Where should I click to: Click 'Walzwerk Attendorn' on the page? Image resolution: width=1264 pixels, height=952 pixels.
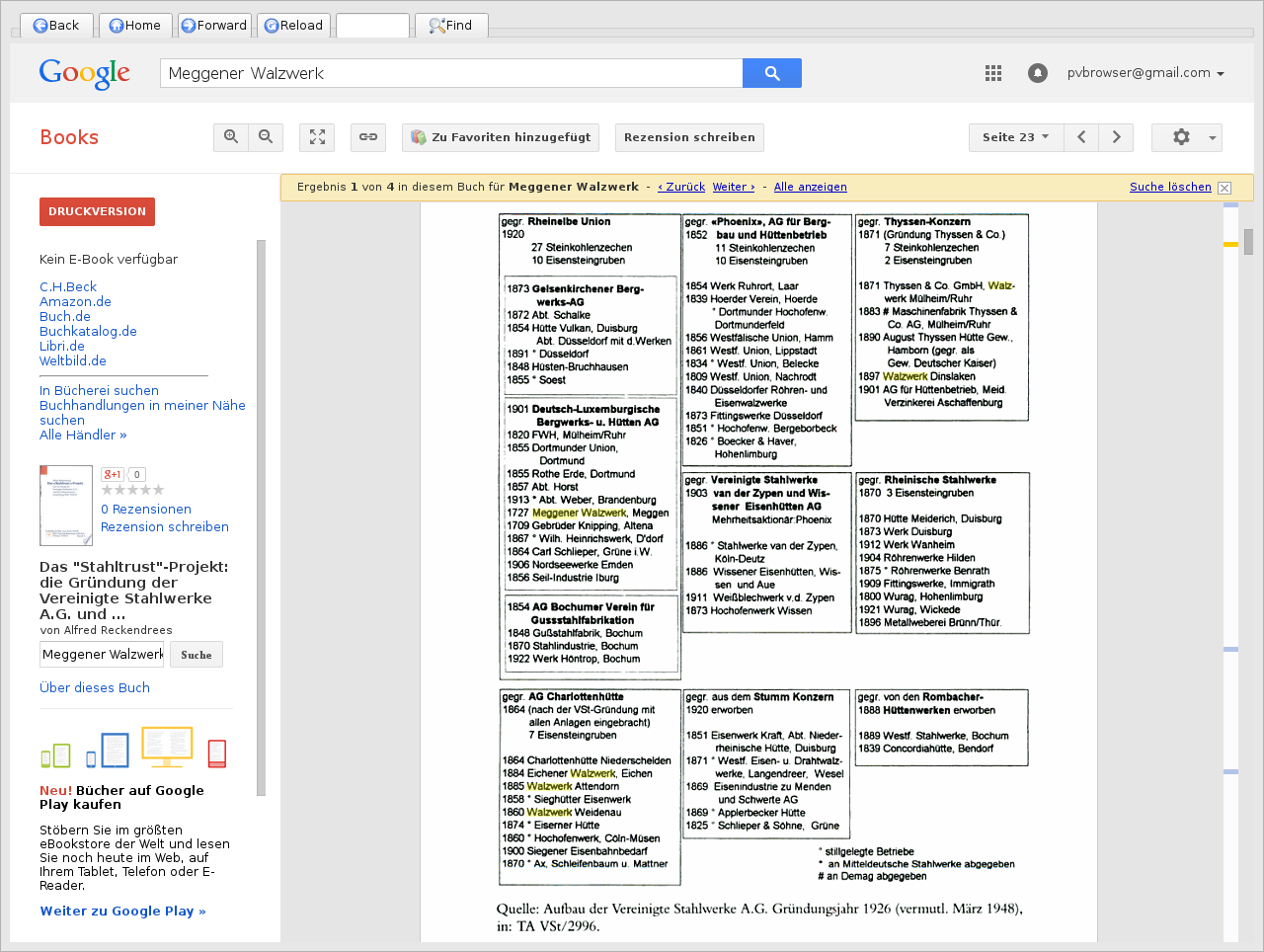pyautogui.click(x=573, y=786)
